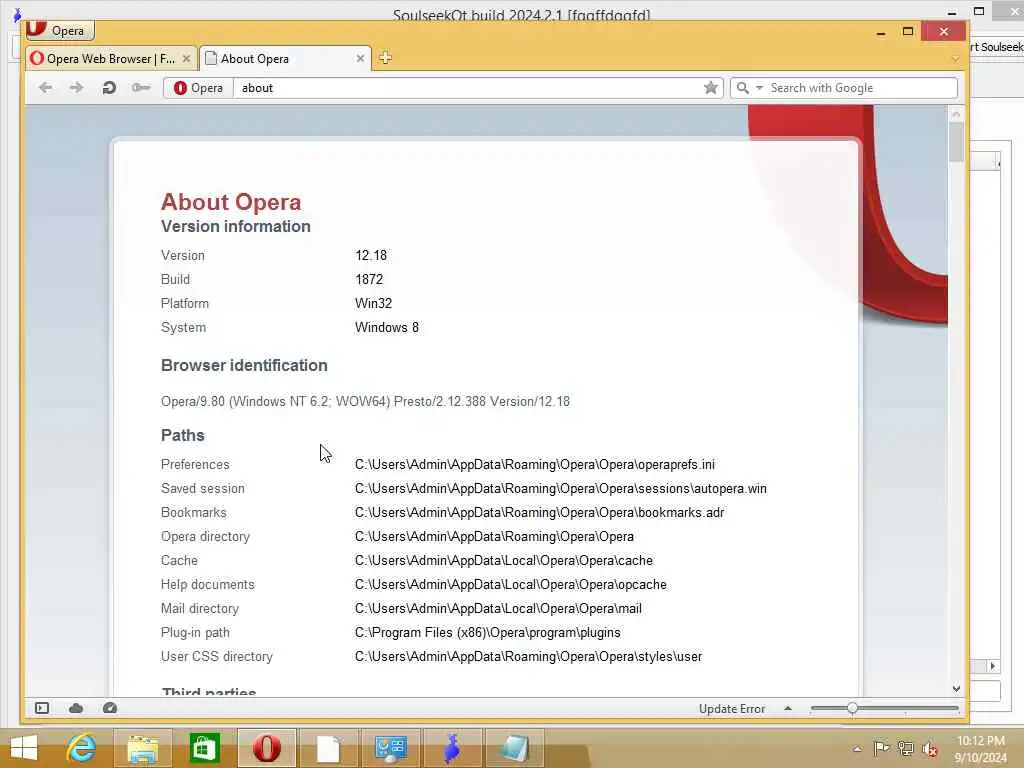Click the page scroll-down arrow
Screen dimensions: 1024x768
click(x=956, y=688)
